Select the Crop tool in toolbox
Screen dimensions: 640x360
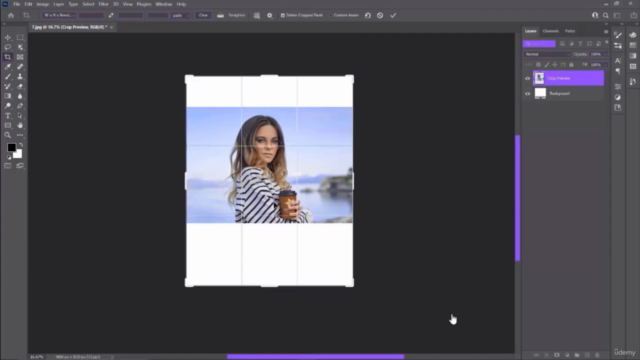coord(8,57)
